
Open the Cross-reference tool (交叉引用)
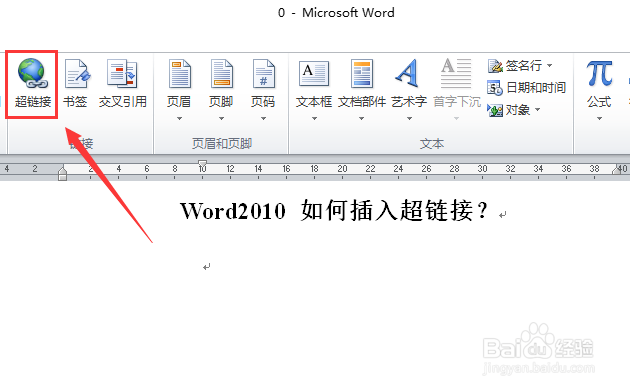(122, 74)
